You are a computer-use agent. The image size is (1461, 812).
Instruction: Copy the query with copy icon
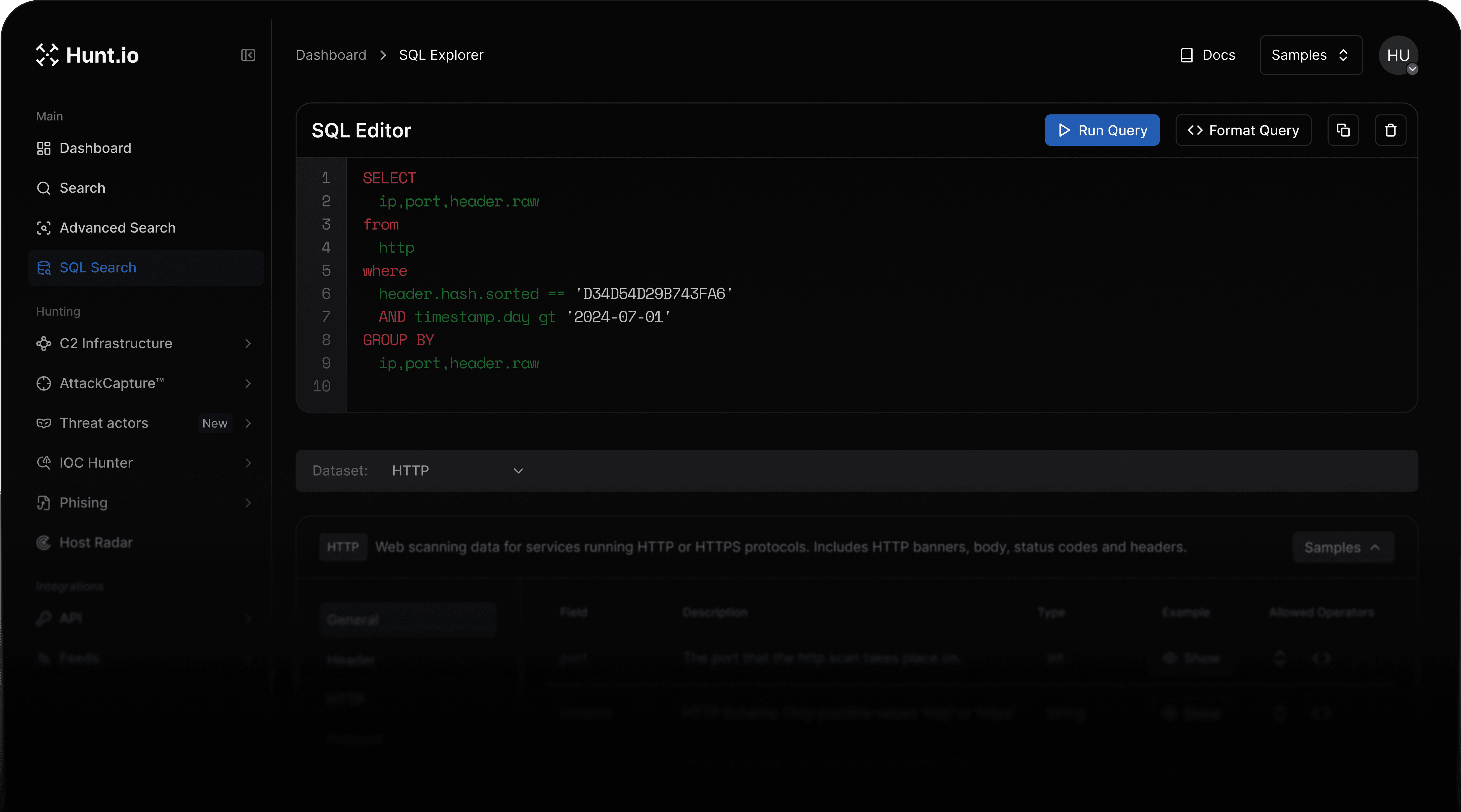(x=1343, y=131)
